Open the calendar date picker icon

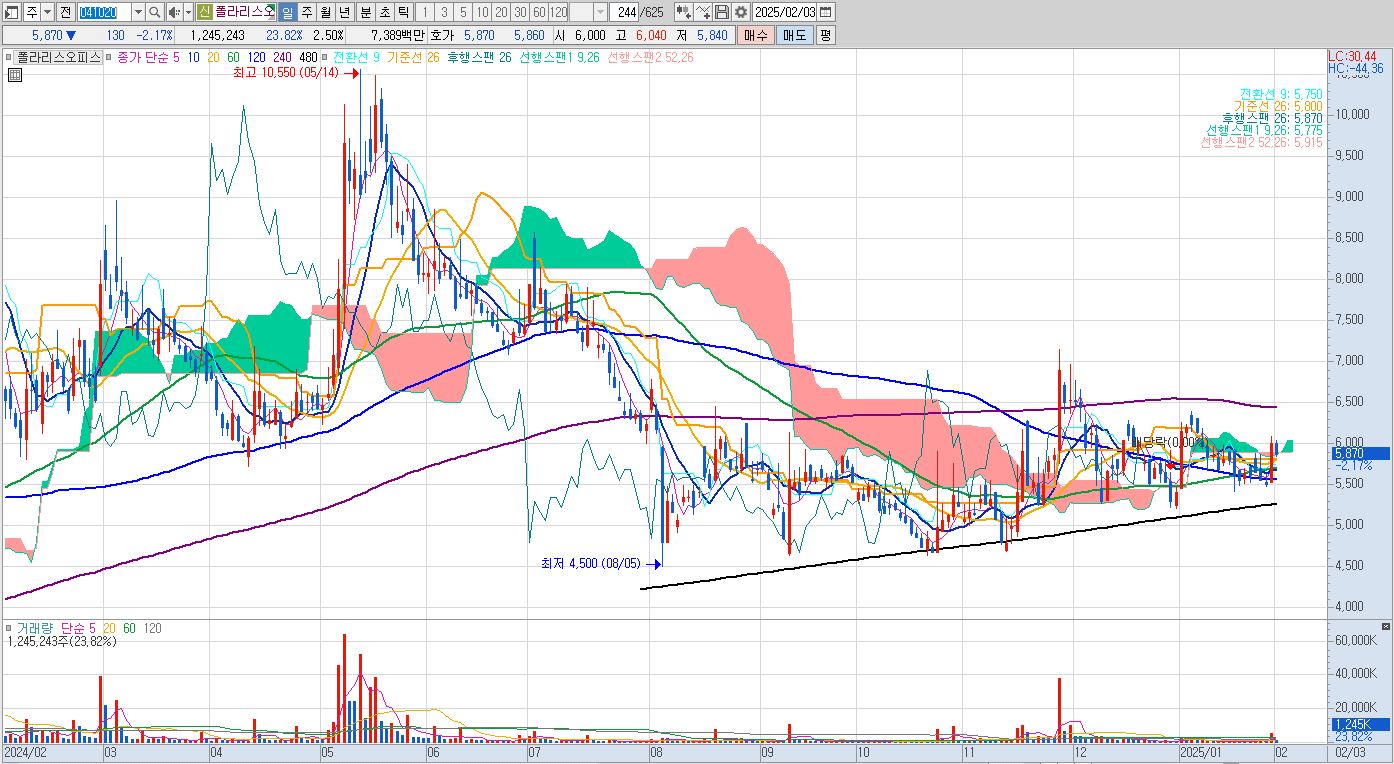[825, 12]
